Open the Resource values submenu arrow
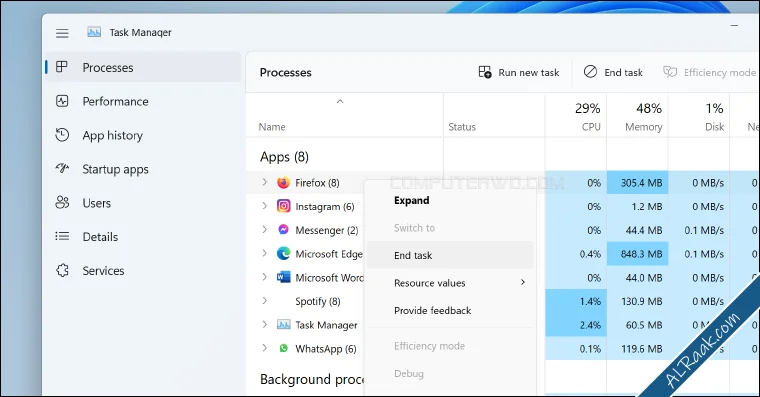The width and height of the screenshot is (760, 397). tap(522, 283)
